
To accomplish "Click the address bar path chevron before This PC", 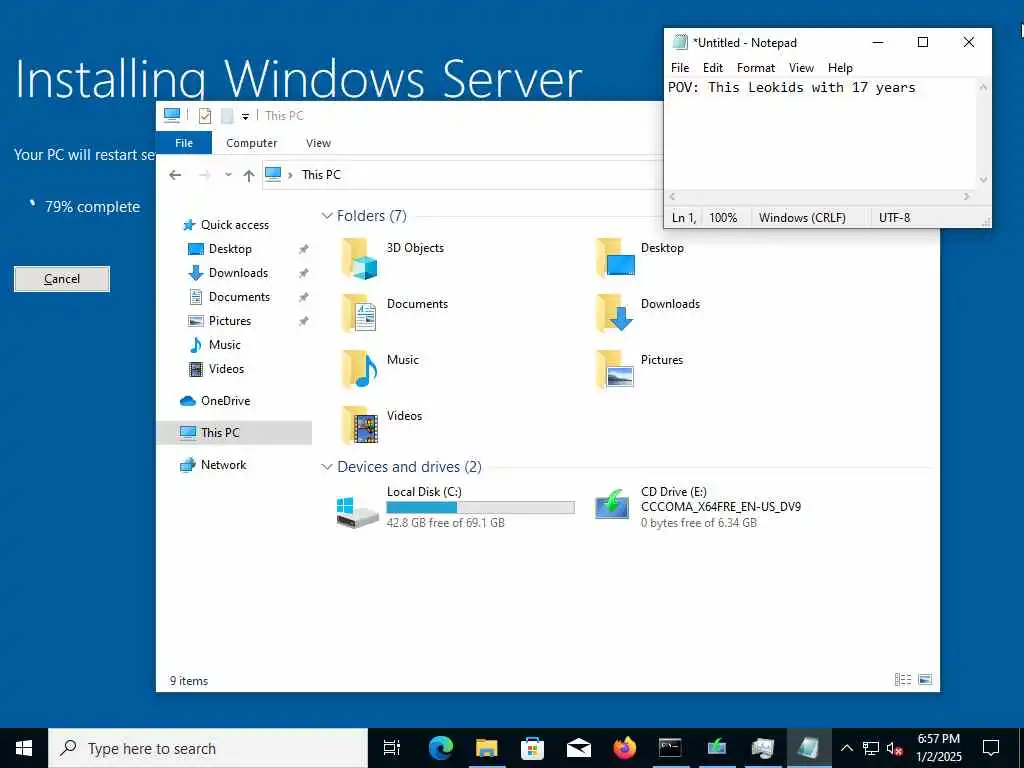I will point(290,175).
